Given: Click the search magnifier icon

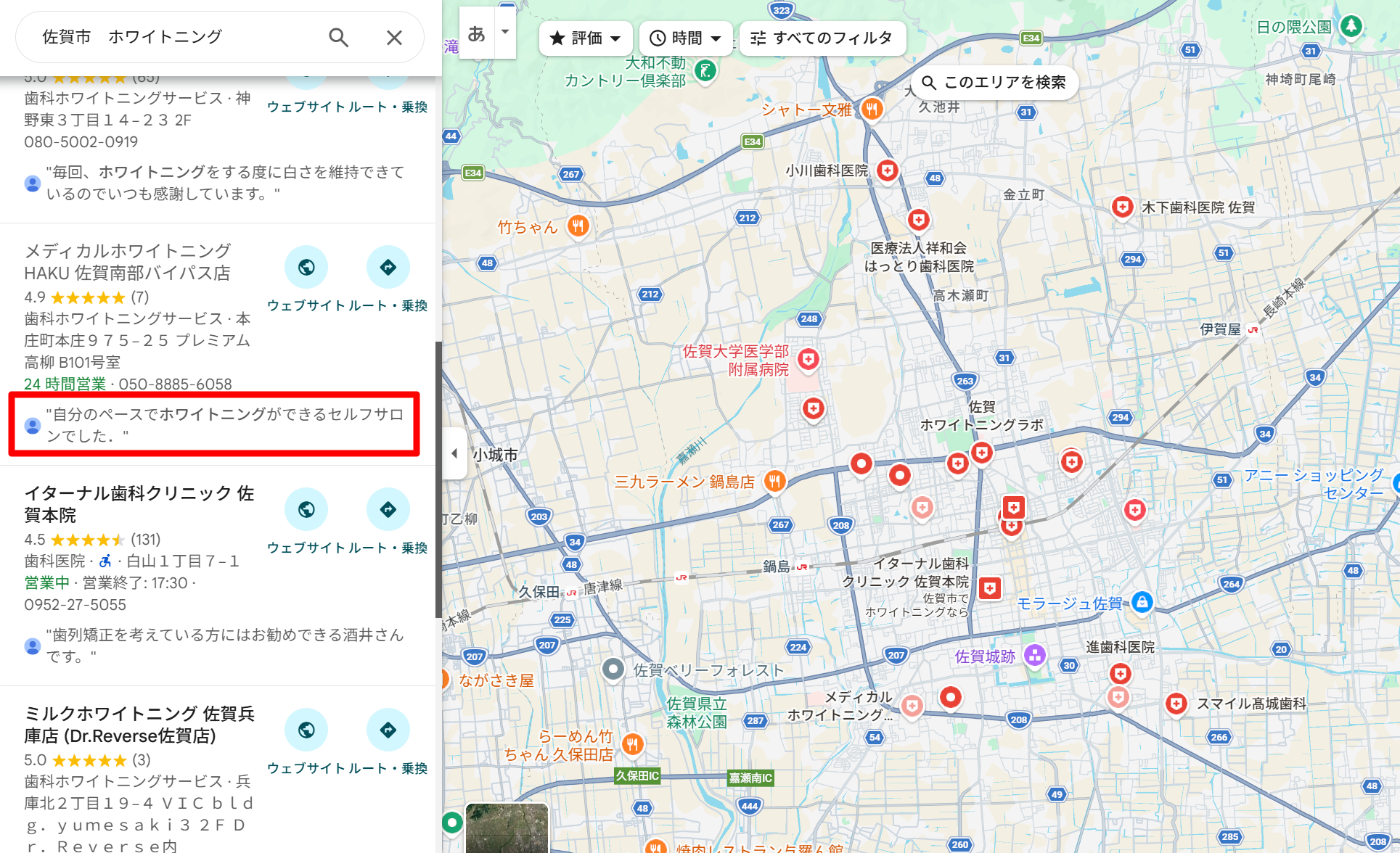Looking at the screenshot, I should click(x=338, y=37).
